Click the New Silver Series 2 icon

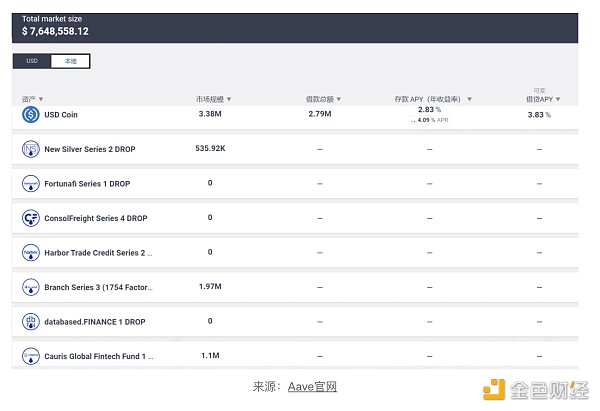31,149
